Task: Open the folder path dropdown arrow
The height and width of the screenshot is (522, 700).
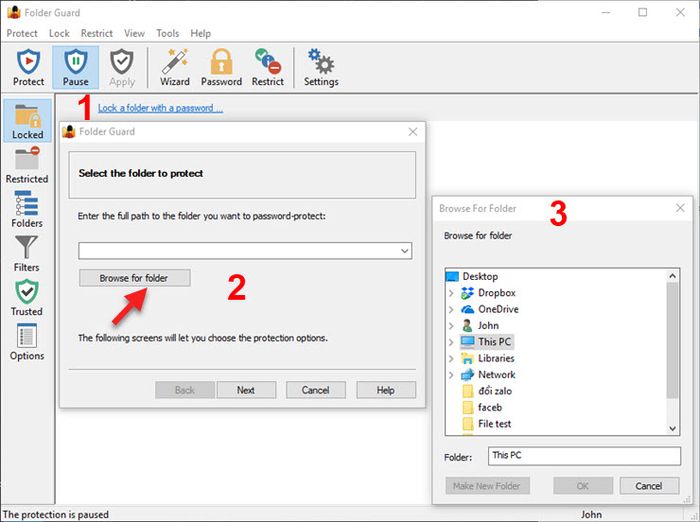Action: [x=404, y=251]
